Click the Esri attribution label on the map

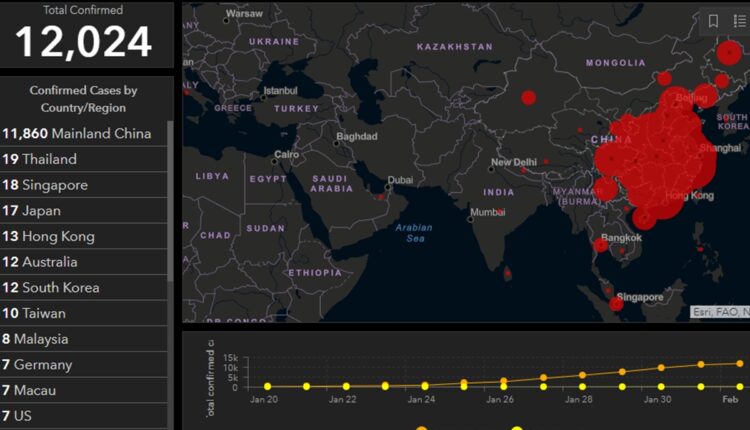point(720,312)
